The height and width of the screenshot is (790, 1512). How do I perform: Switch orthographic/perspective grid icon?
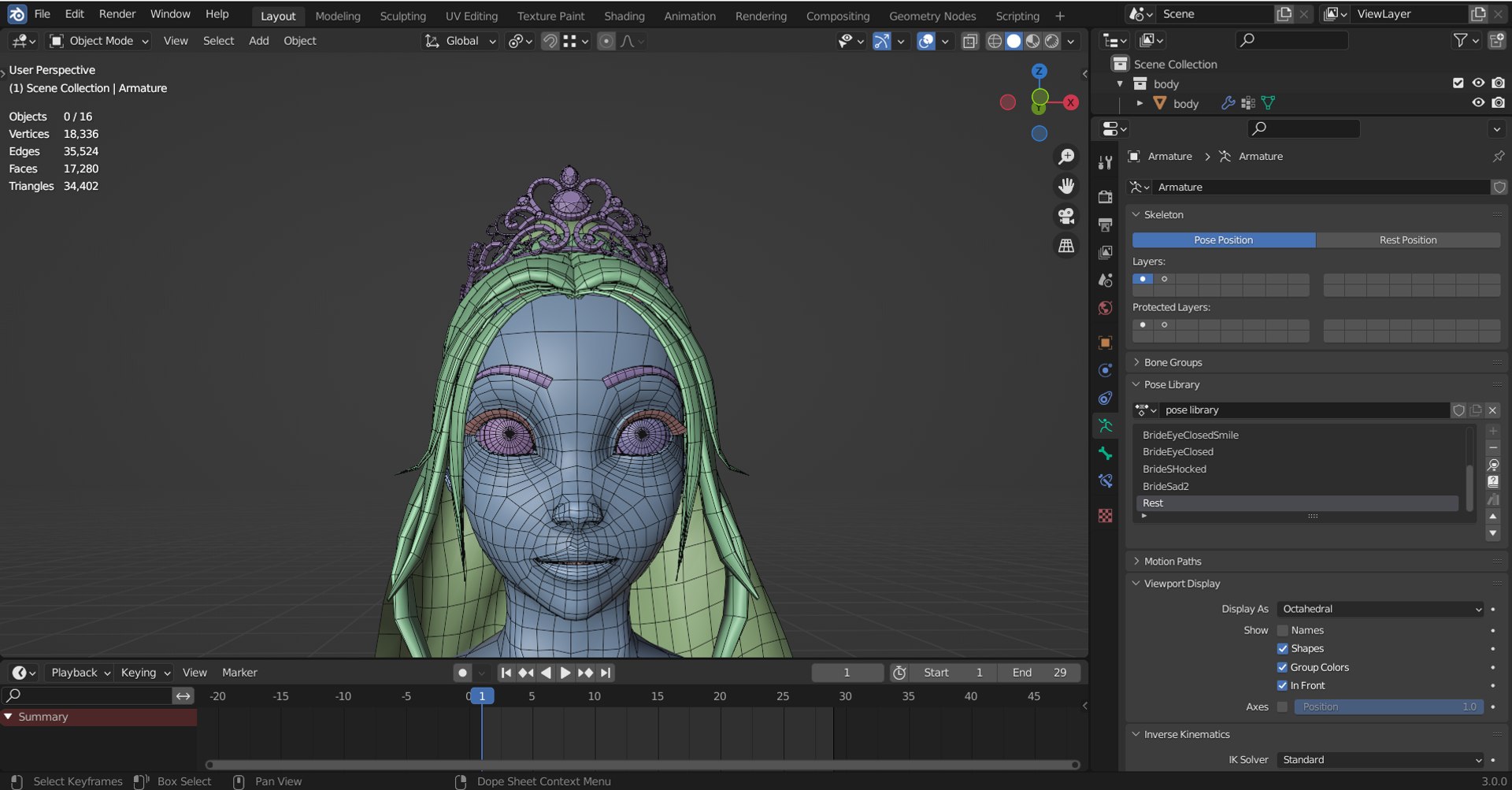[x=1066, y=246]
